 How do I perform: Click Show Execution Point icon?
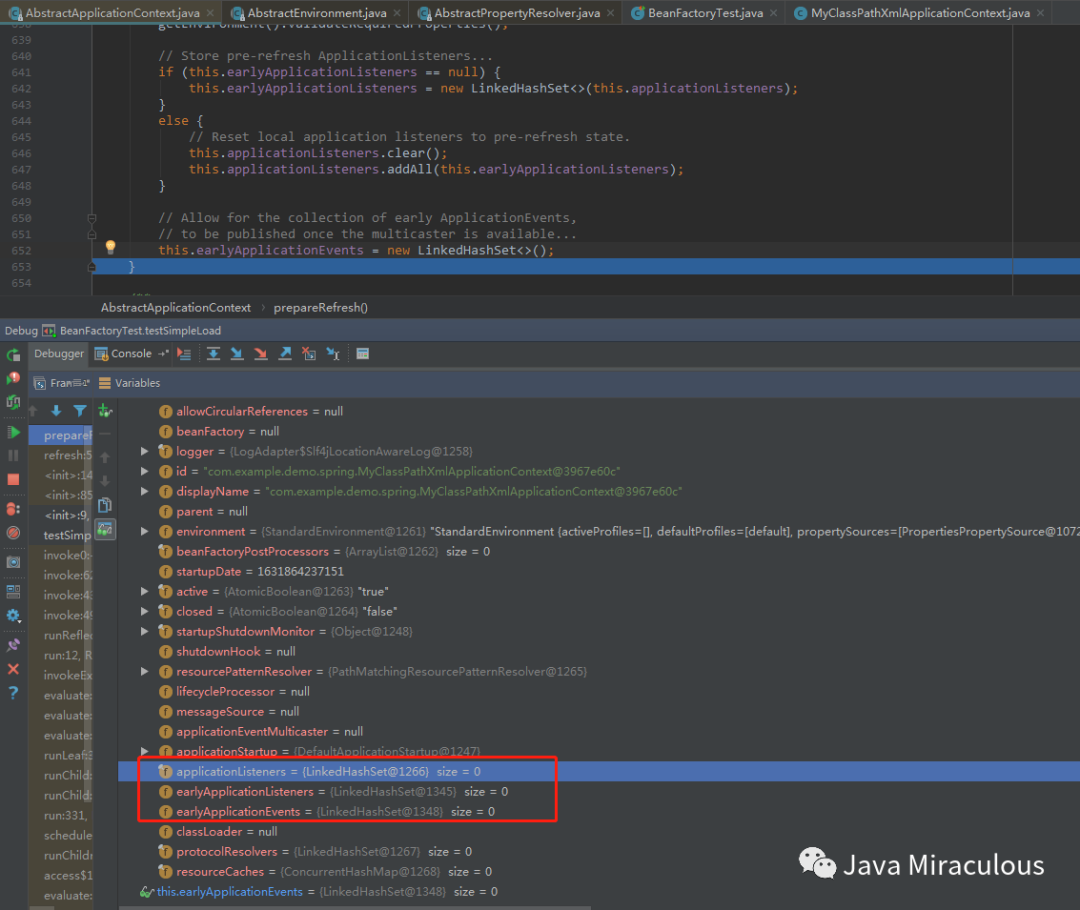184,354
